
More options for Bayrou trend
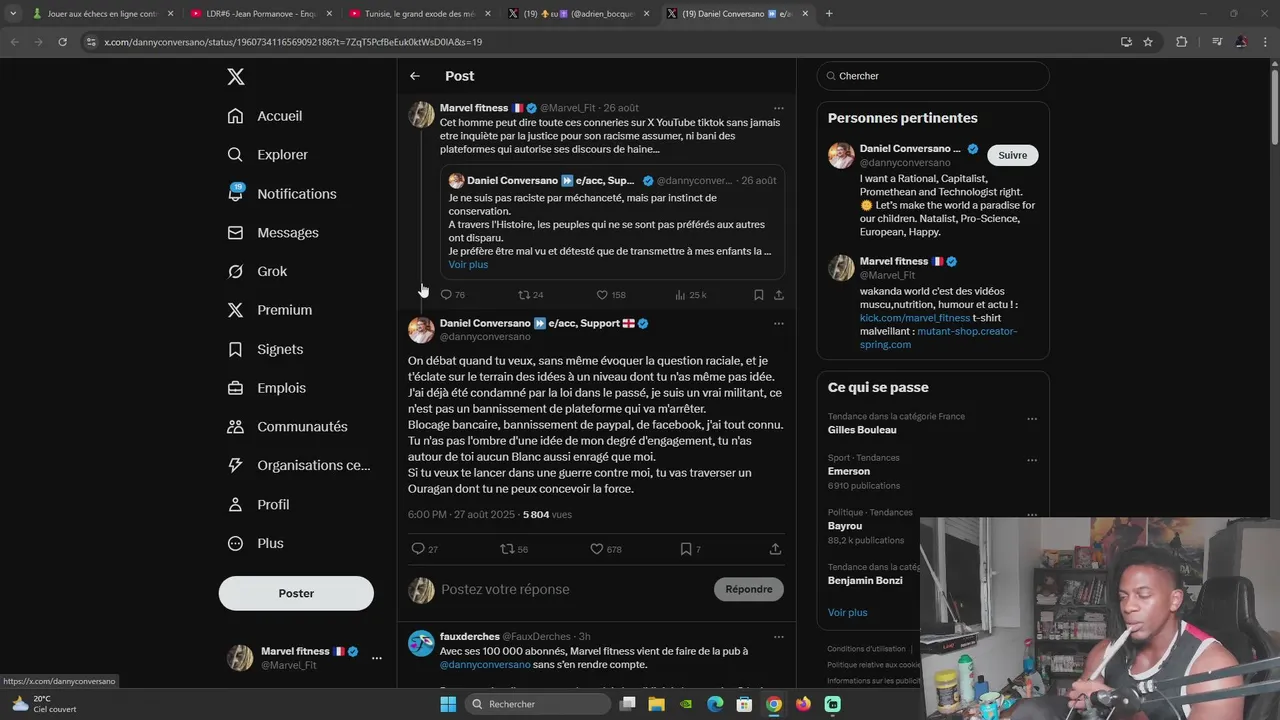click(x=1032, y=515)
